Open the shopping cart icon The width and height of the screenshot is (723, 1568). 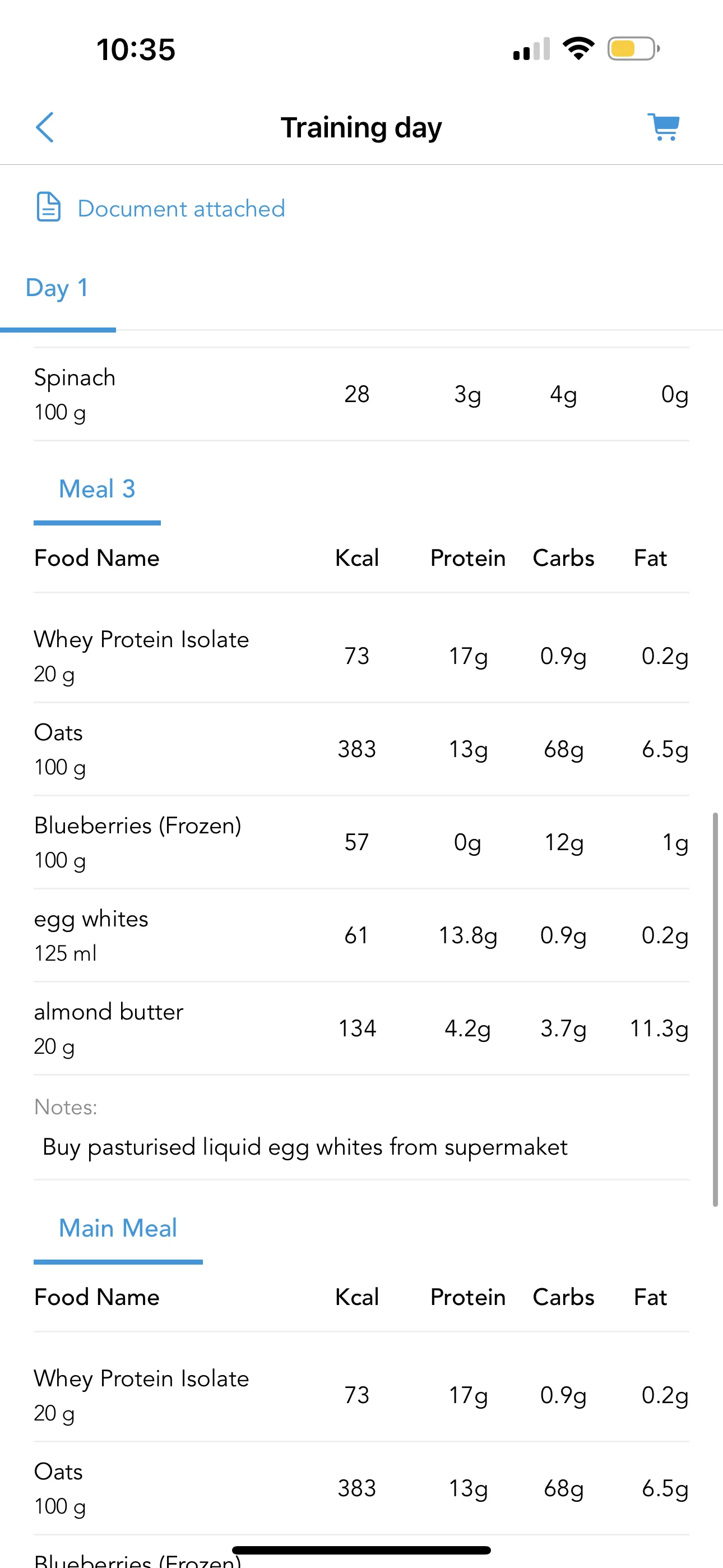point(664,127)
